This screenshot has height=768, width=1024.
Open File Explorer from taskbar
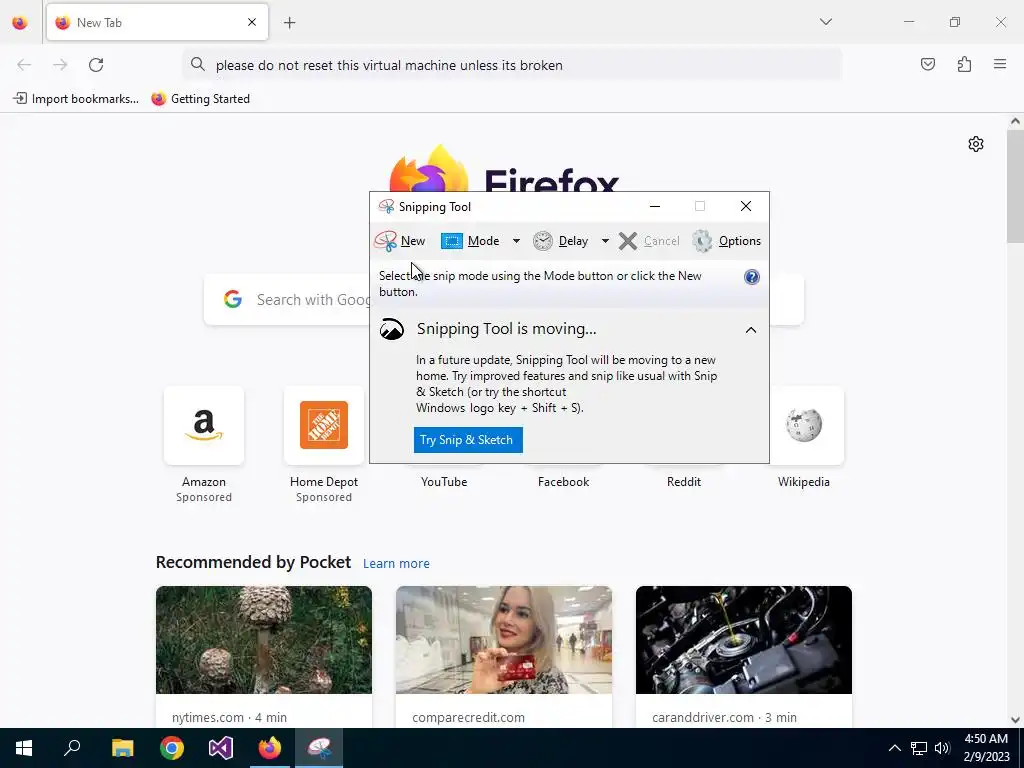[x=122, y=748]
